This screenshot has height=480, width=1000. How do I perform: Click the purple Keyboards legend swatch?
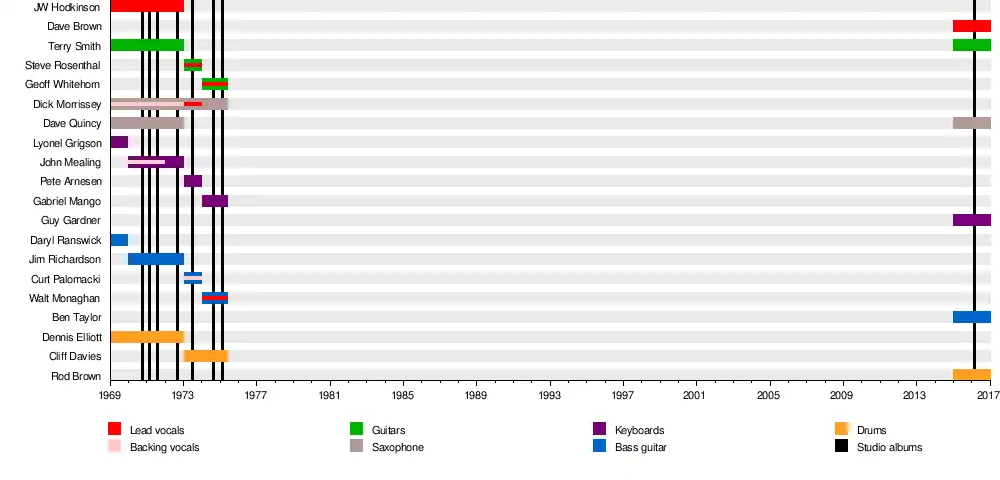[x=600, y=429]
